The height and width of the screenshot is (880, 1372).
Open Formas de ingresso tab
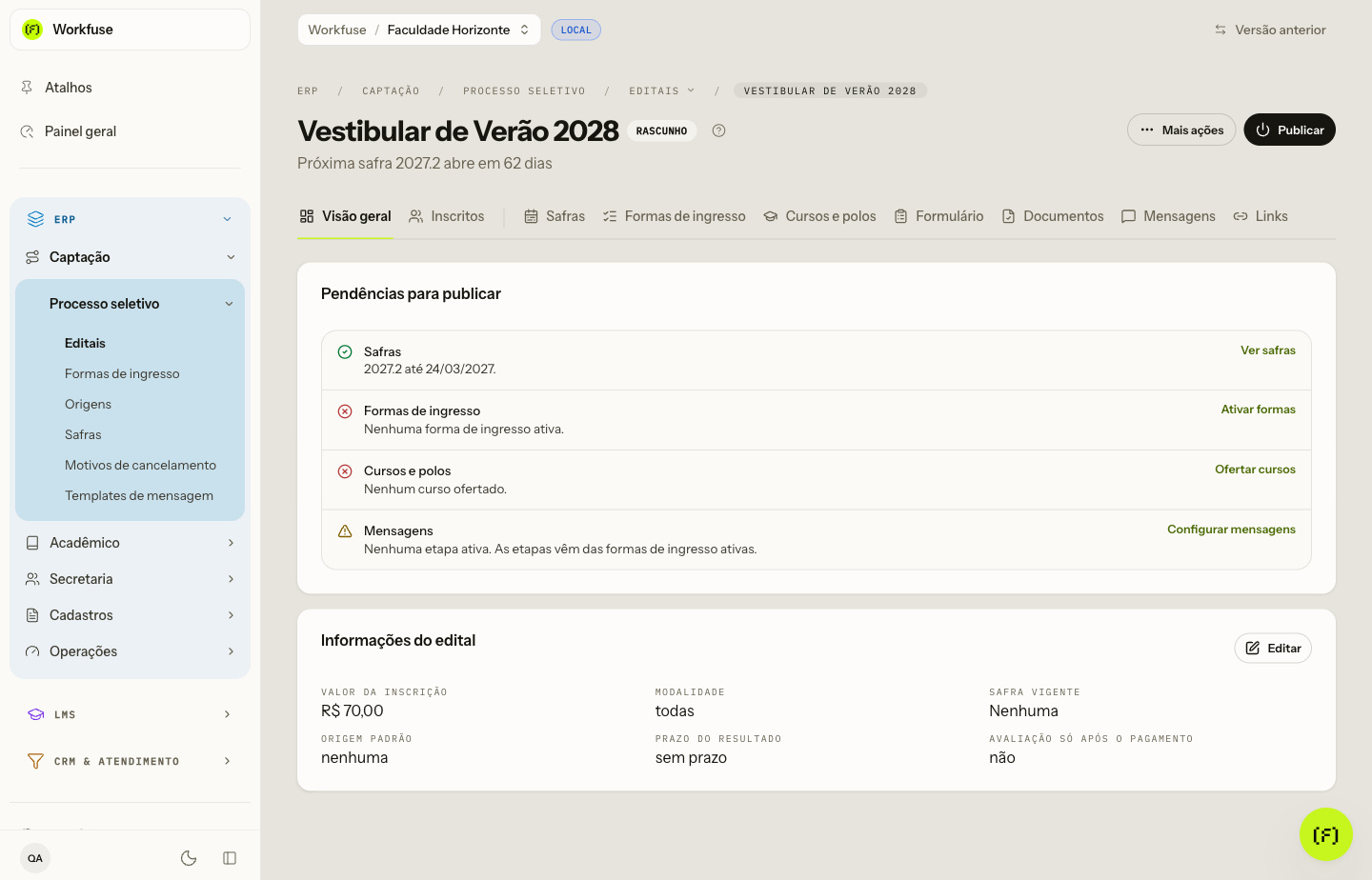675,216
